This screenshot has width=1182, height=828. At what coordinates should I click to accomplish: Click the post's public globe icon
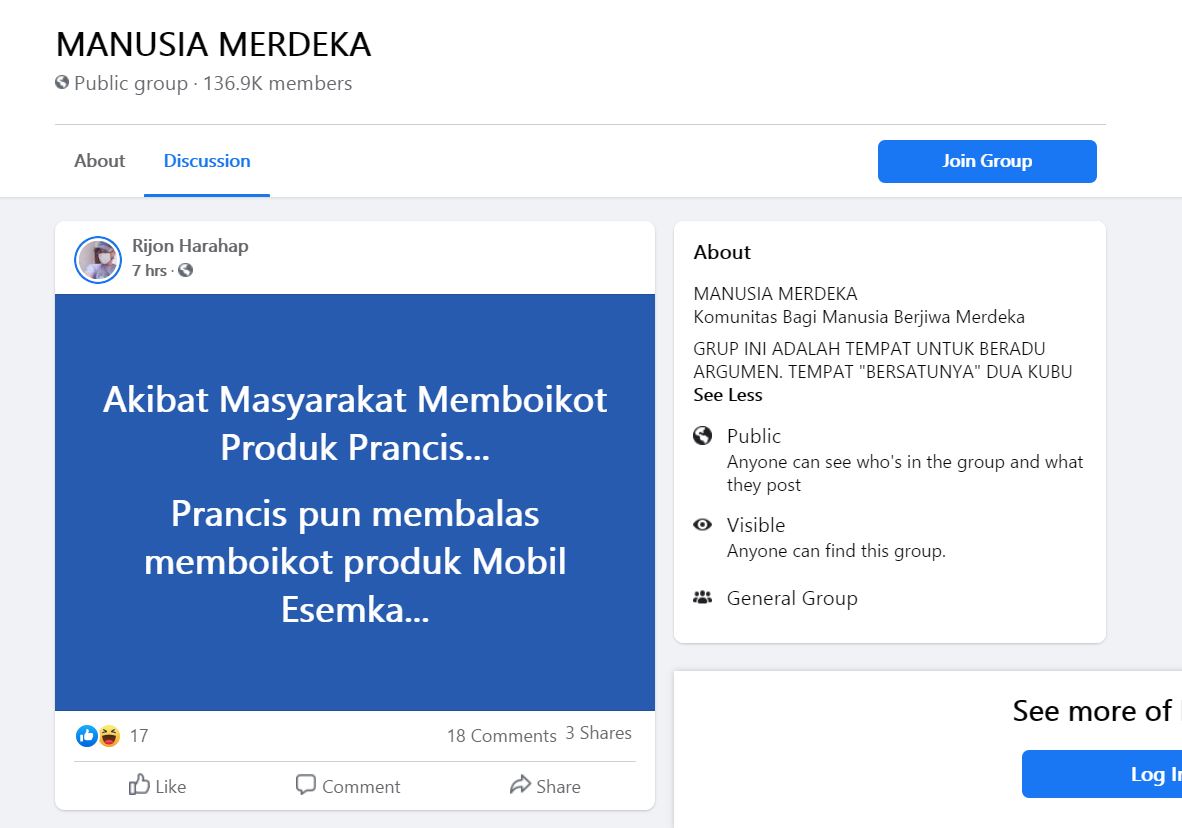point(185,270)
